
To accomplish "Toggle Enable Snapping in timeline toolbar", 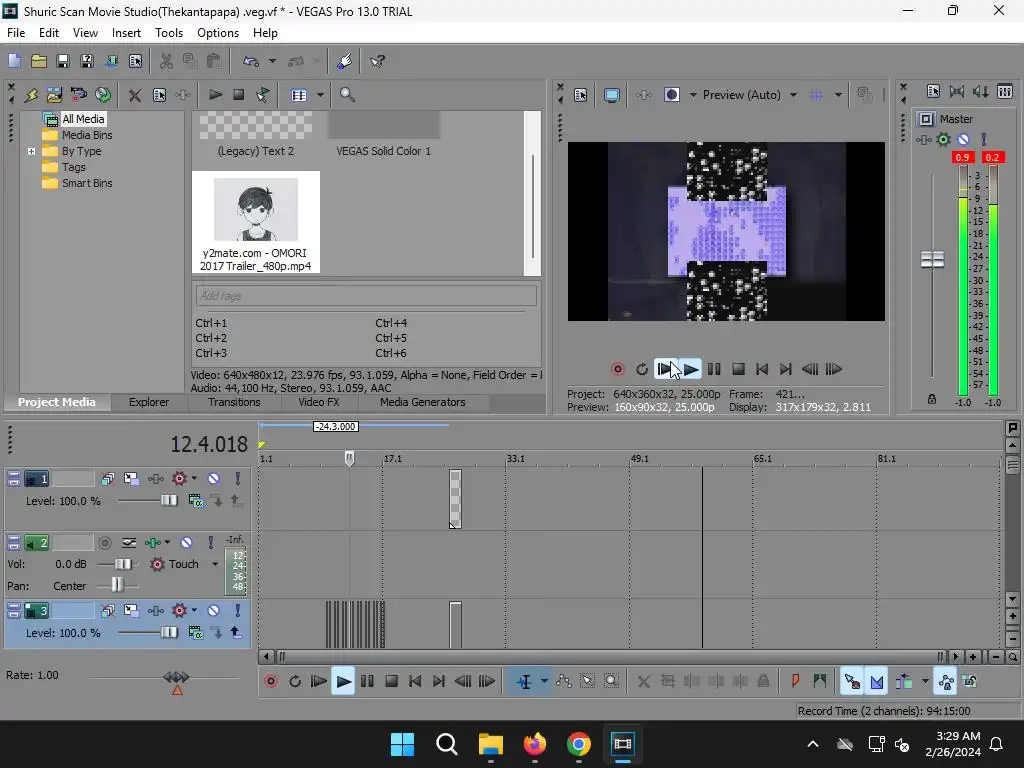I will point(852,682).
